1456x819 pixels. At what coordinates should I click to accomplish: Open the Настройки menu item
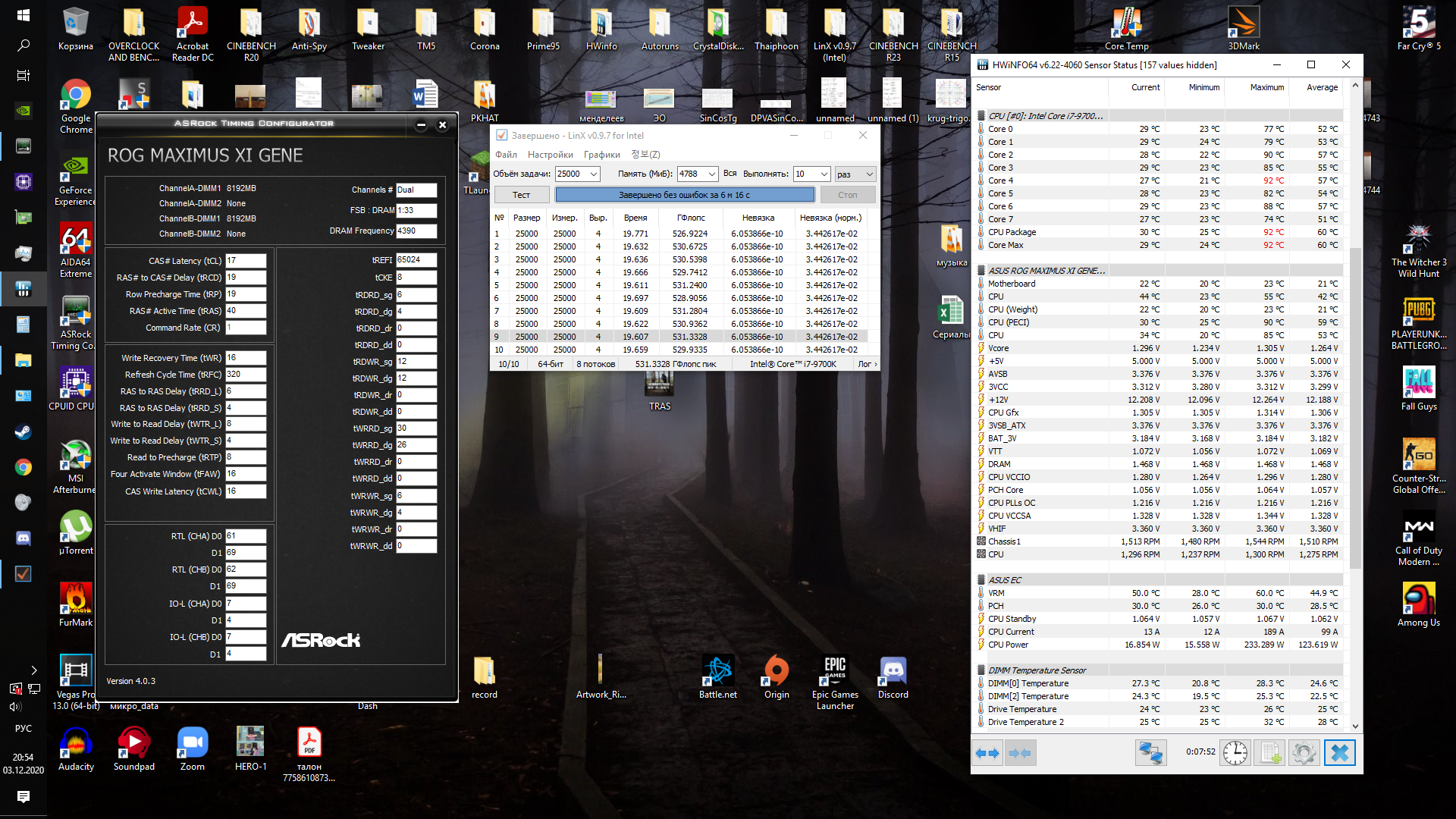click(x=550, y=155)
